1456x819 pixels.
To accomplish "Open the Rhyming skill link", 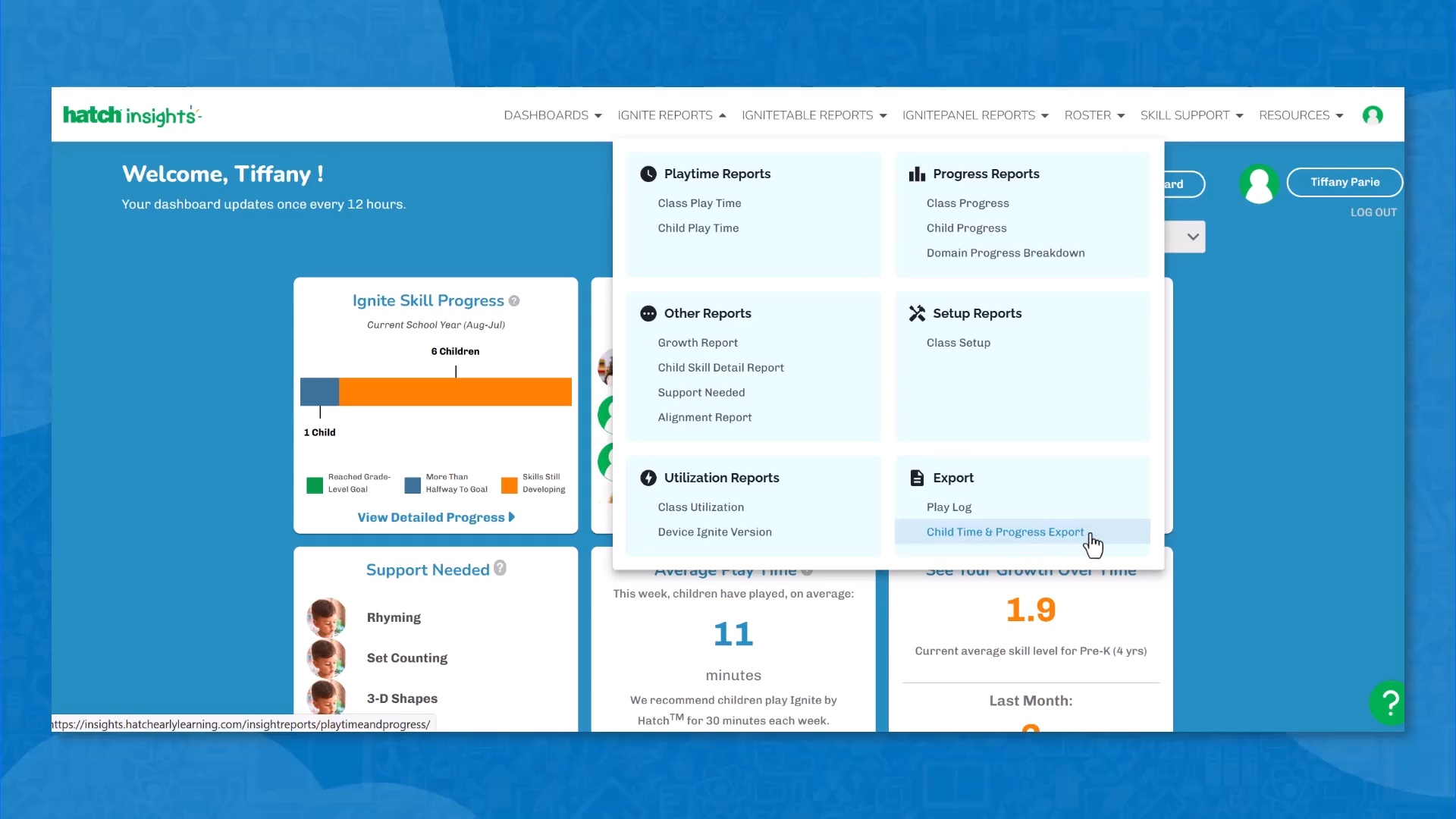I will [394, 617].
